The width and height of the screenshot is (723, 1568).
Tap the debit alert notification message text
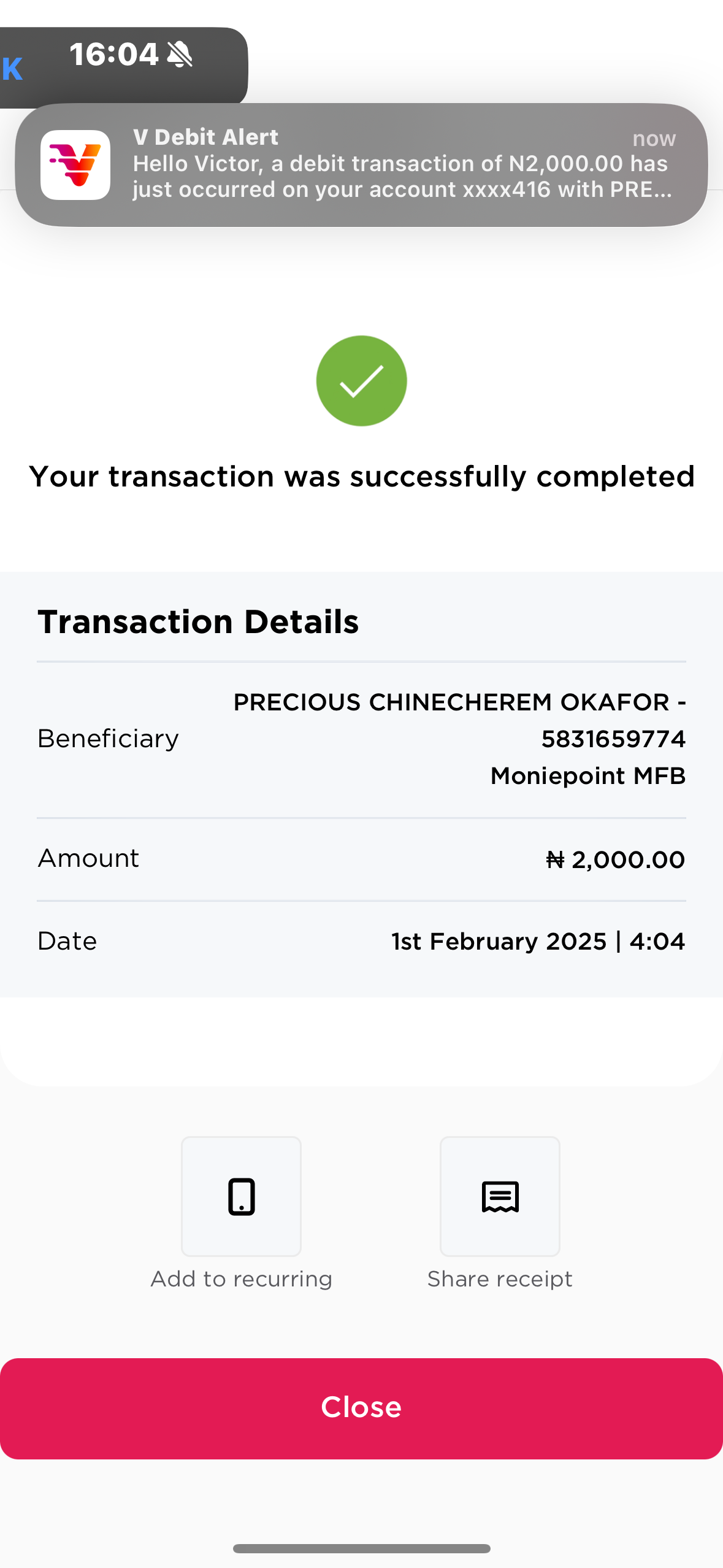(402, 177)
